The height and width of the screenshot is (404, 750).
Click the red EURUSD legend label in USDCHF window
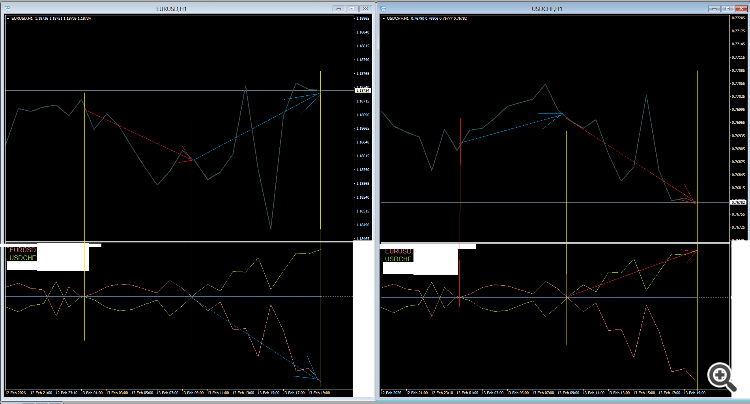[x=398, y=251]
